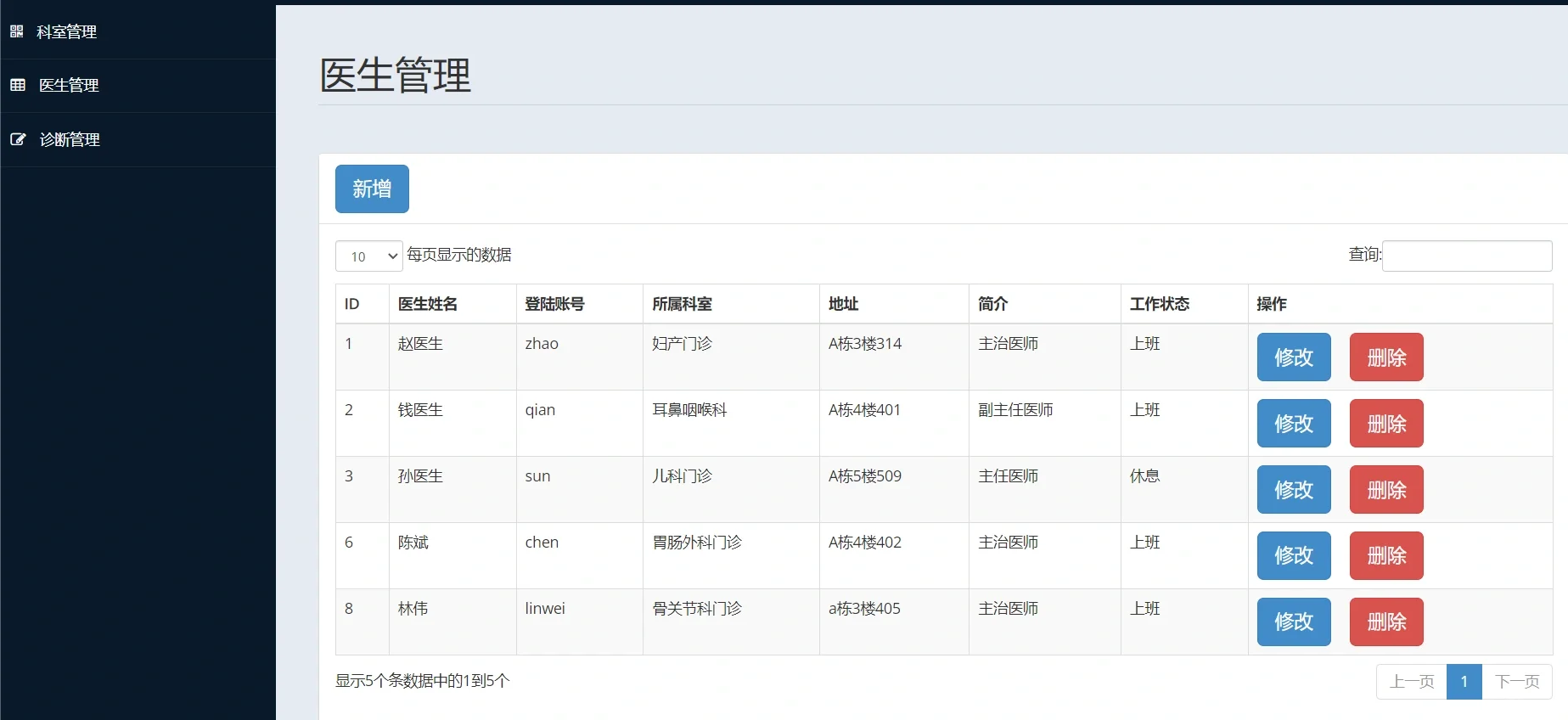Screen dimensions: 1568x720
Task: Open the rows-per-page dropdown showing 10
Action: click(369, 256)
